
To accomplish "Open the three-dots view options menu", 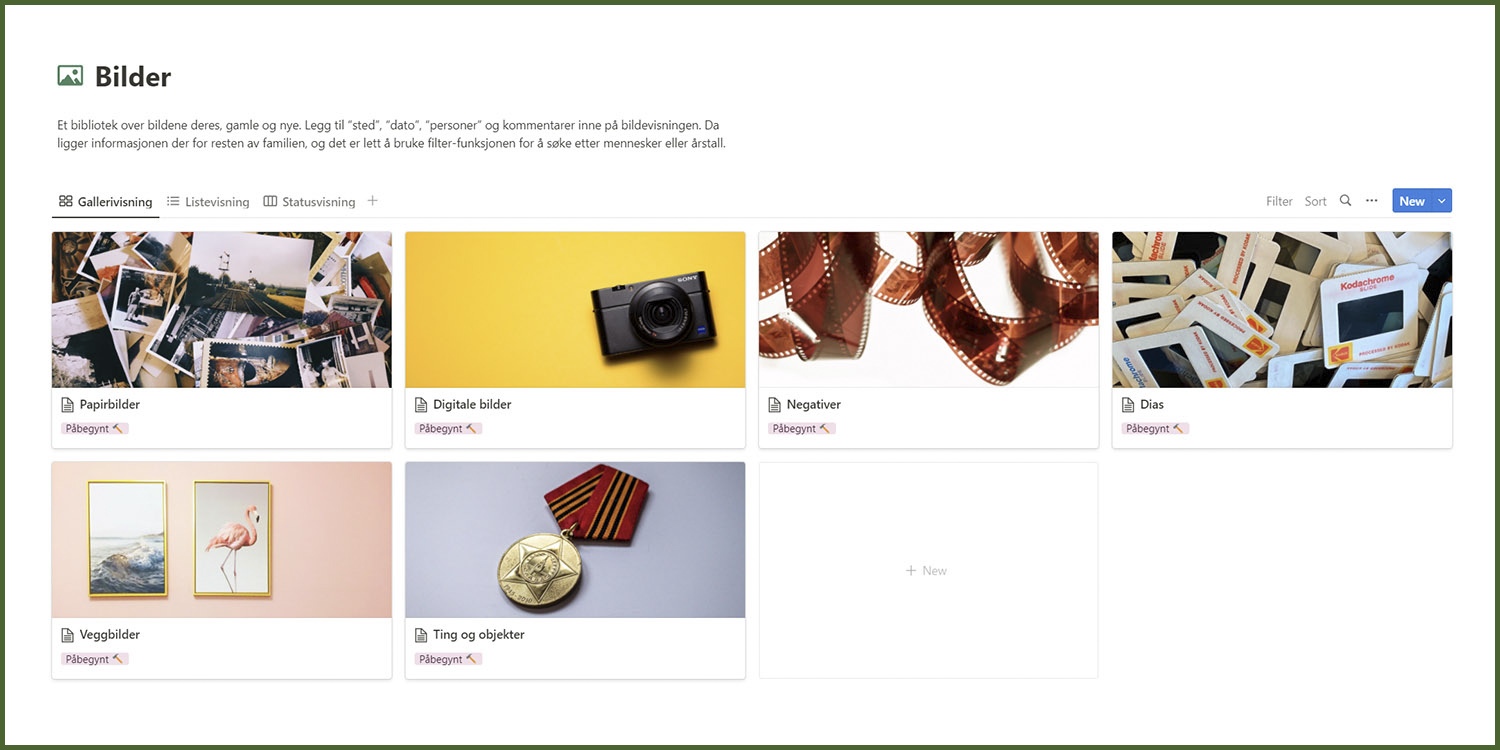I will [x=1372, y=201].
